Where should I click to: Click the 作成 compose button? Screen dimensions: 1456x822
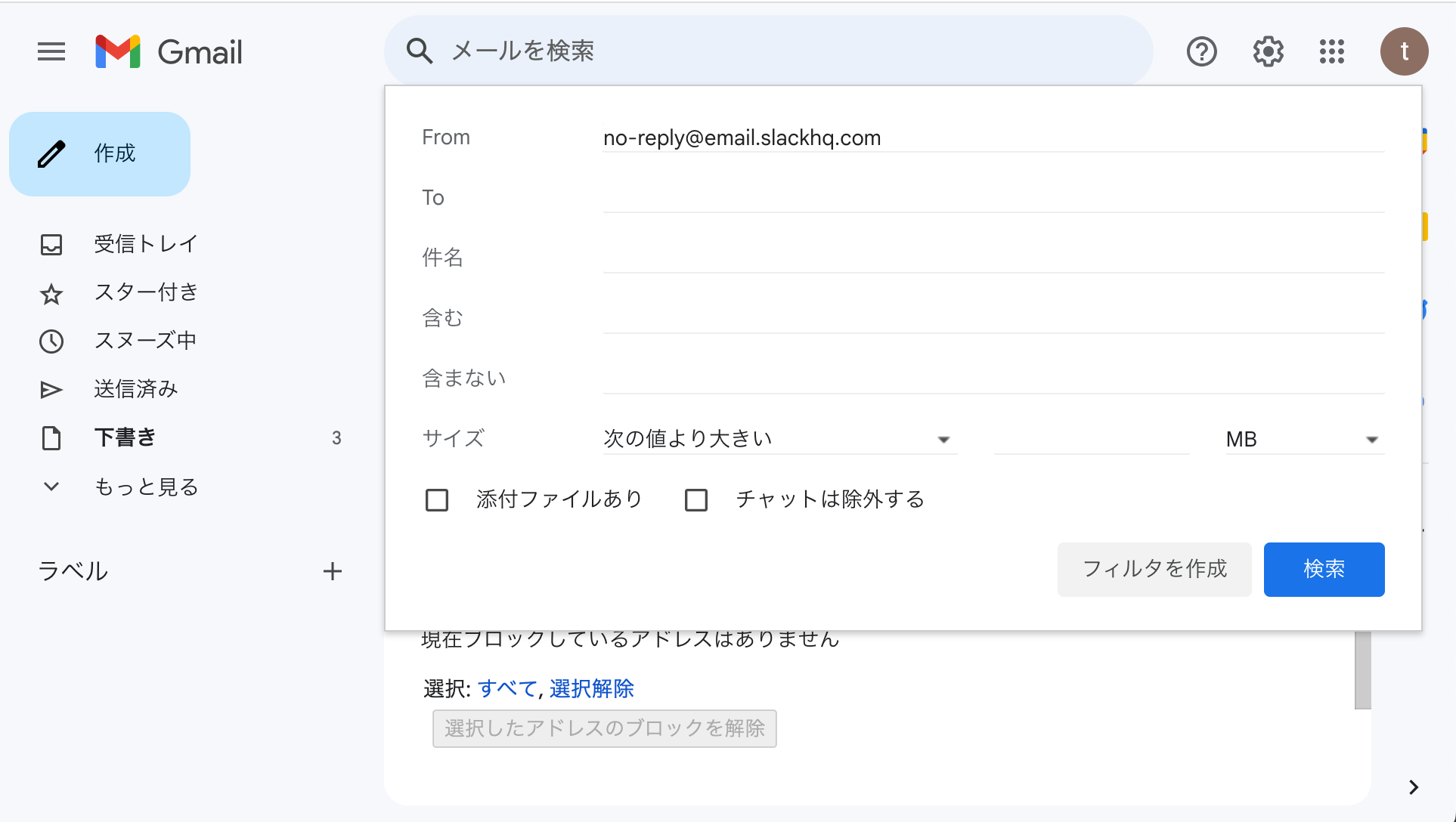coord(100,154)
